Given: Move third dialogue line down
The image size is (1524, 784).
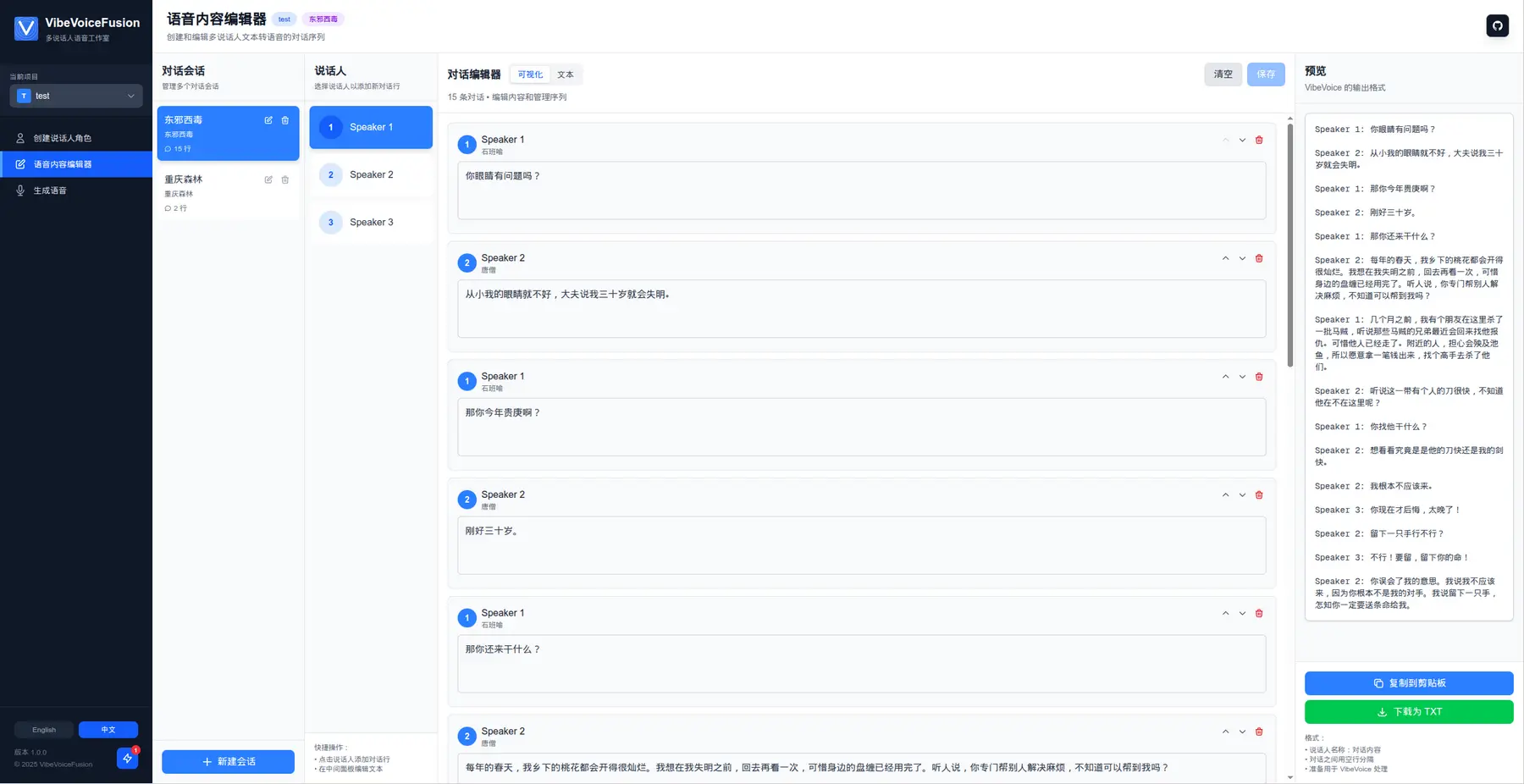Looking at the screenshot, I should pos(1242,377).
